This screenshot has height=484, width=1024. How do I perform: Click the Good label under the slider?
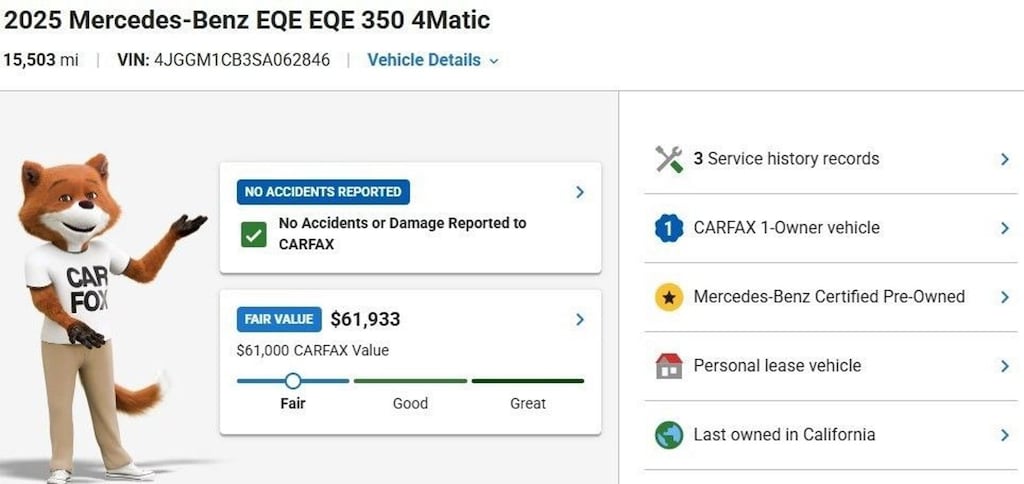410,404
